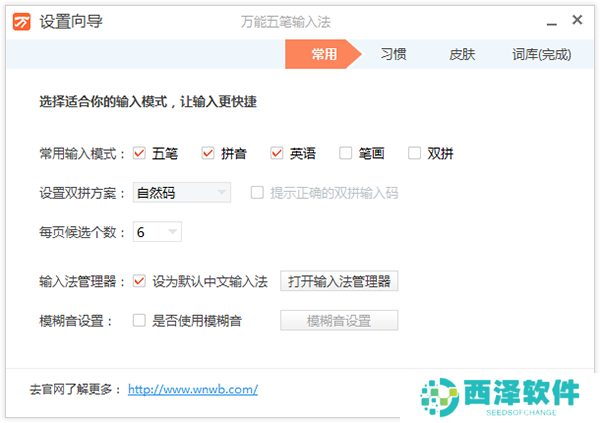Disable the 英语 input mode
Image resolution: width=600 pixels, height=423 pixels.
[x=277, y=153]
